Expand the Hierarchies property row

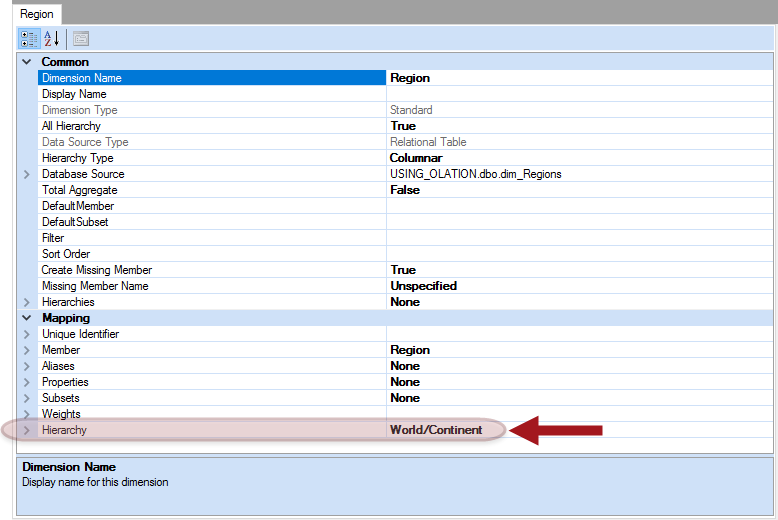26,302
